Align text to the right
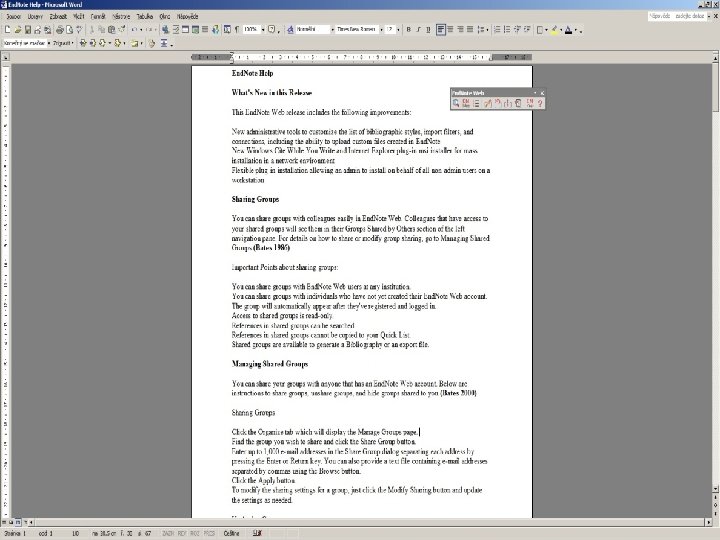720x540 pixels. tap(460, 30)
